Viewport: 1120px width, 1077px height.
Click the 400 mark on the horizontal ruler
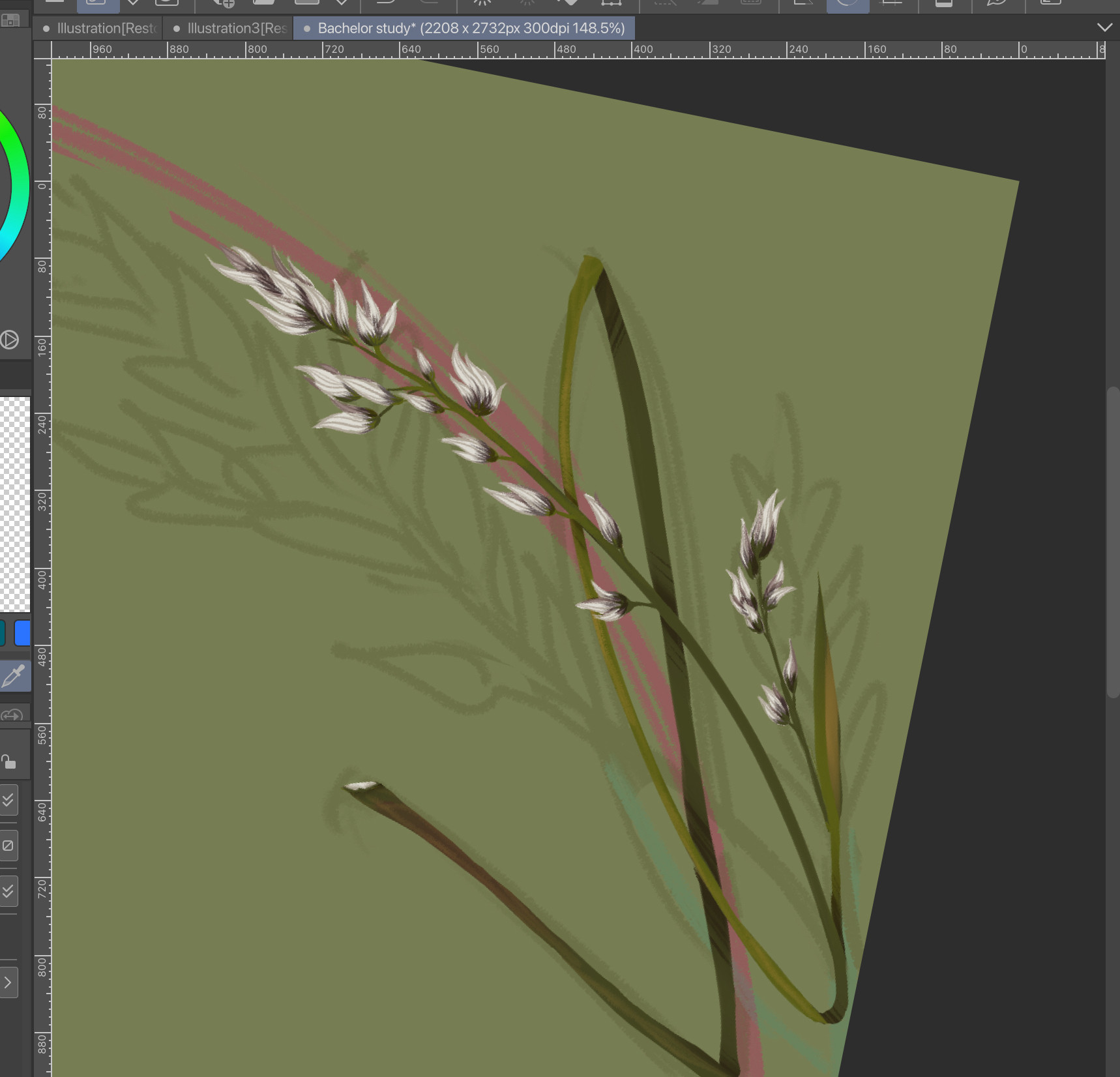tap(643, 50)
